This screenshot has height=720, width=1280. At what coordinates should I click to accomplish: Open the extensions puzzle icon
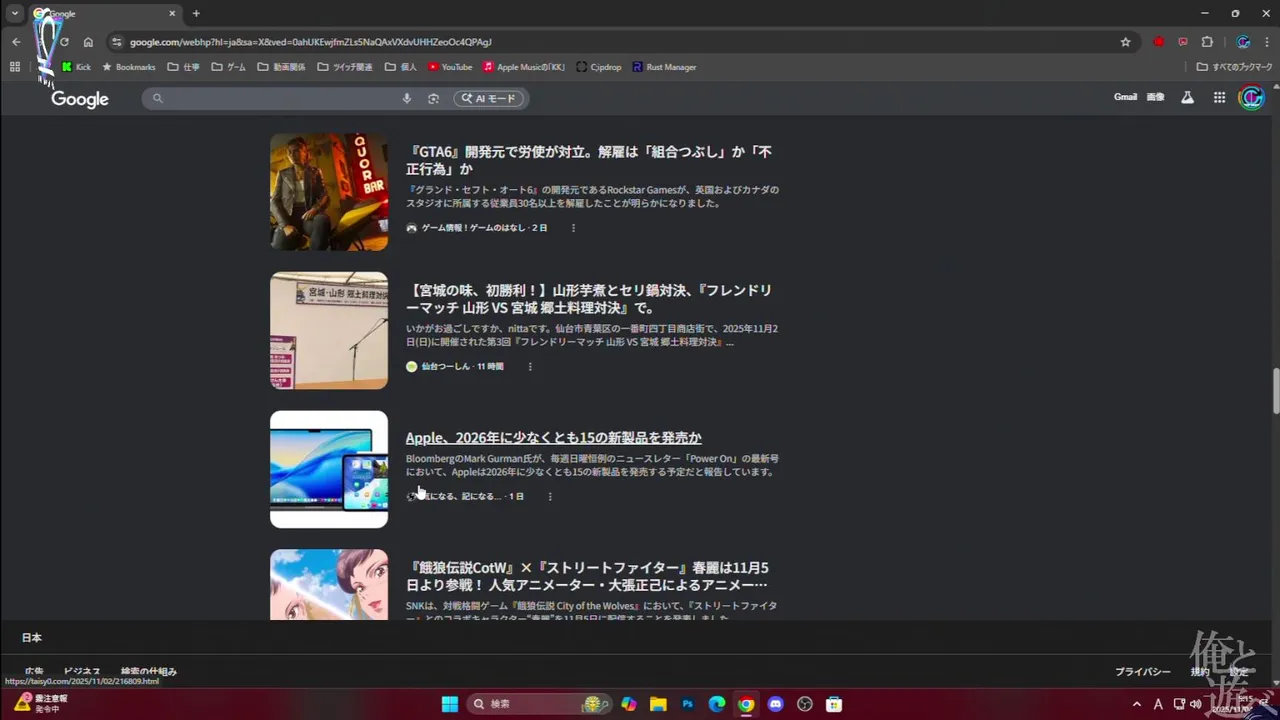click(1207, 42)
